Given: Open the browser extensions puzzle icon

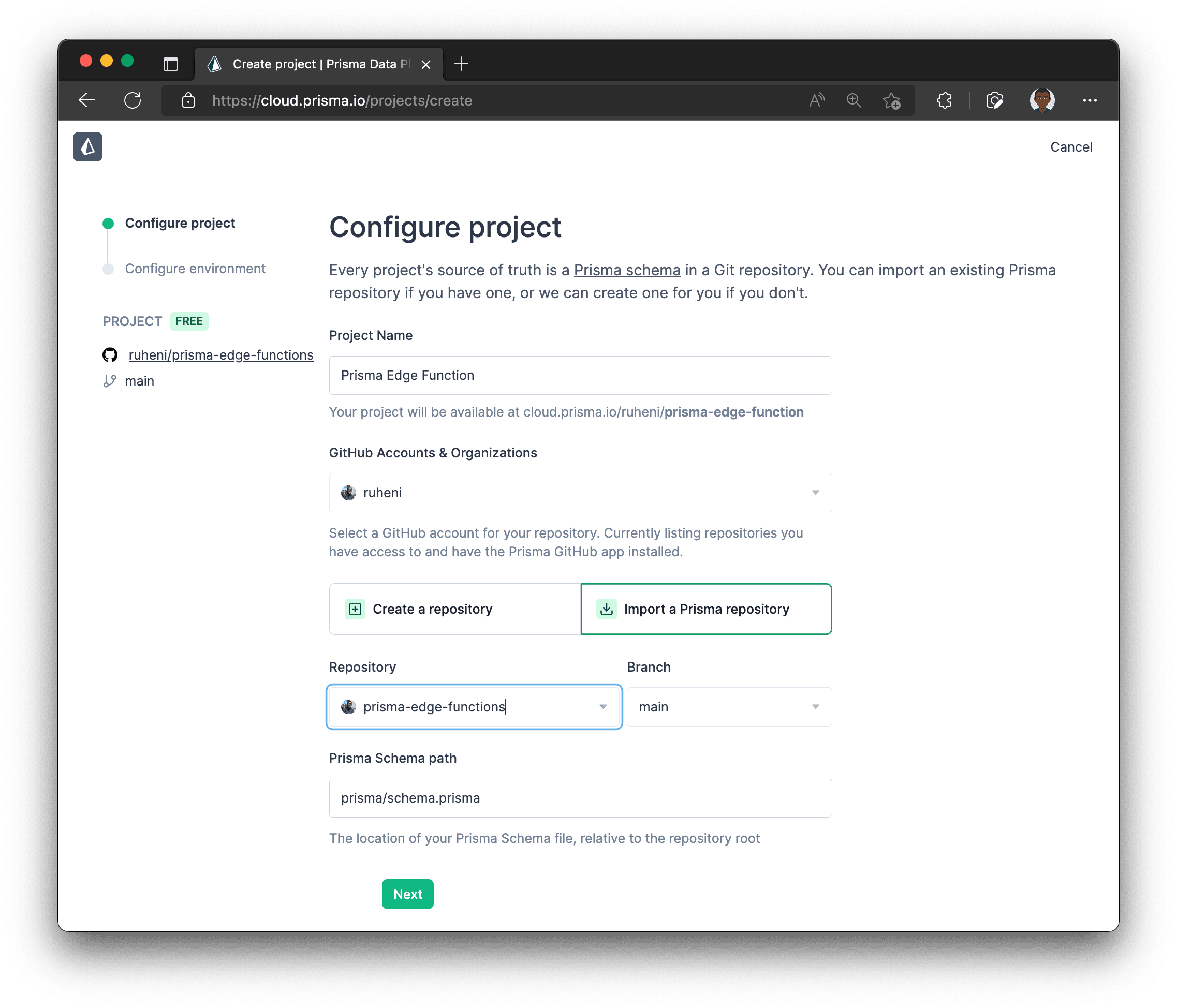Looking at the screenshot, I should [944, 100].
